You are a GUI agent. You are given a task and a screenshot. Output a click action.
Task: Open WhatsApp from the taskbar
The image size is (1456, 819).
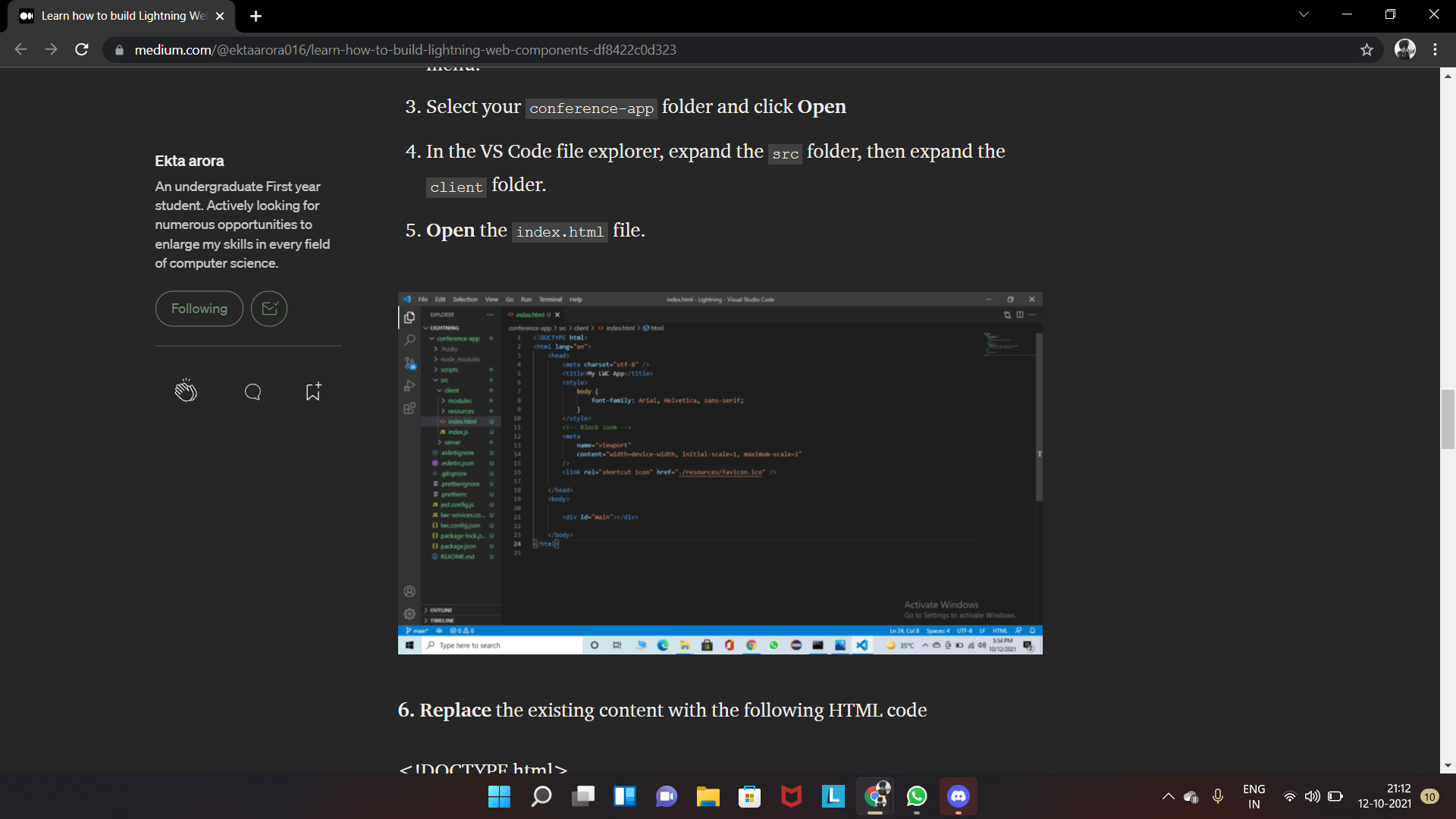pyautogui.click(x=916, y=796)
